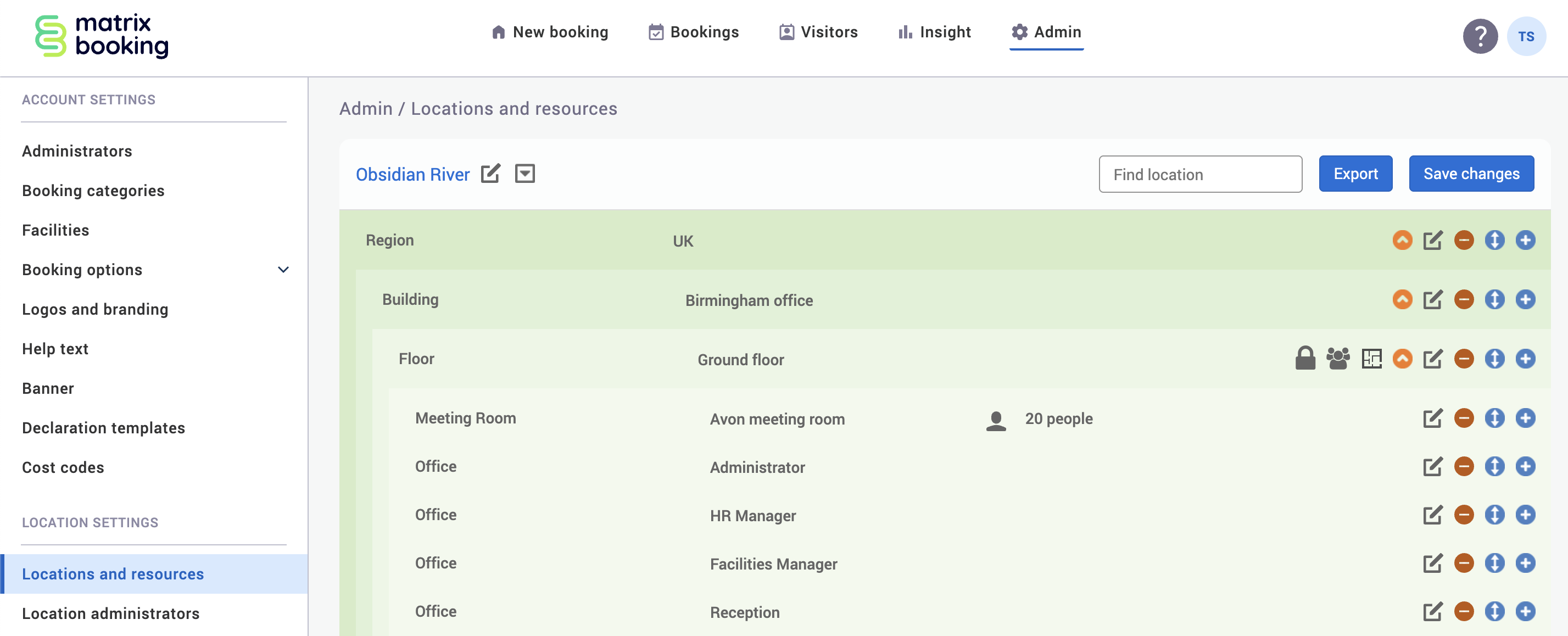Collapse the Birmingham office building

click(x=1402, y=299)
